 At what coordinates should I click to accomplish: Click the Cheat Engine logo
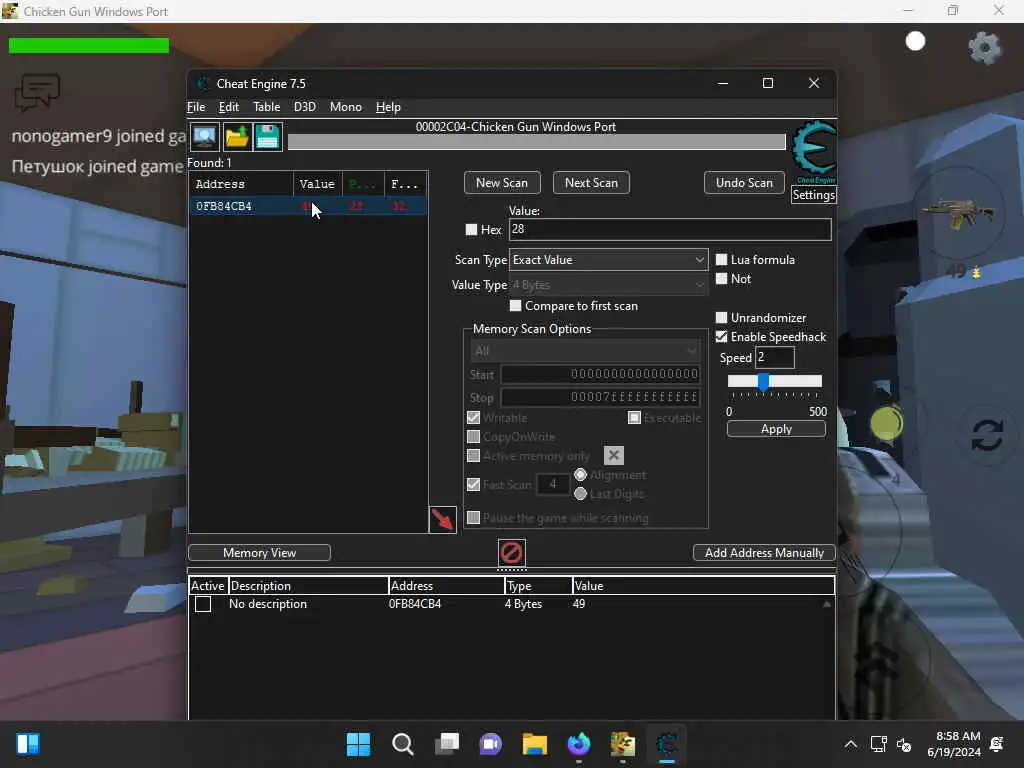click(814, 152)
